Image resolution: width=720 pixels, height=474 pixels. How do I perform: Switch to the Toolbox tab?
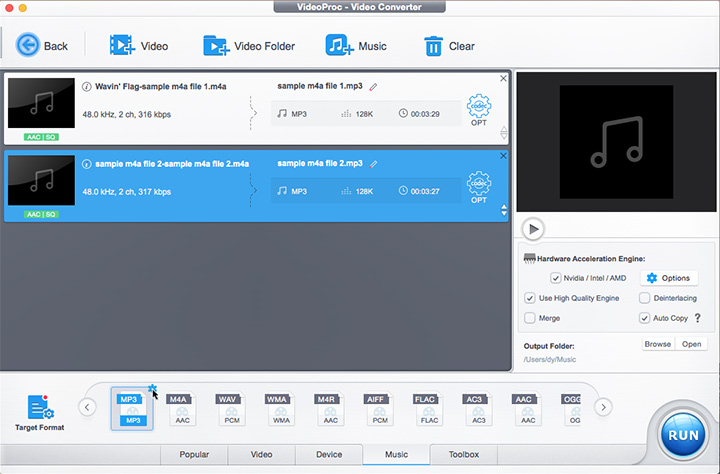pos(463,455)
